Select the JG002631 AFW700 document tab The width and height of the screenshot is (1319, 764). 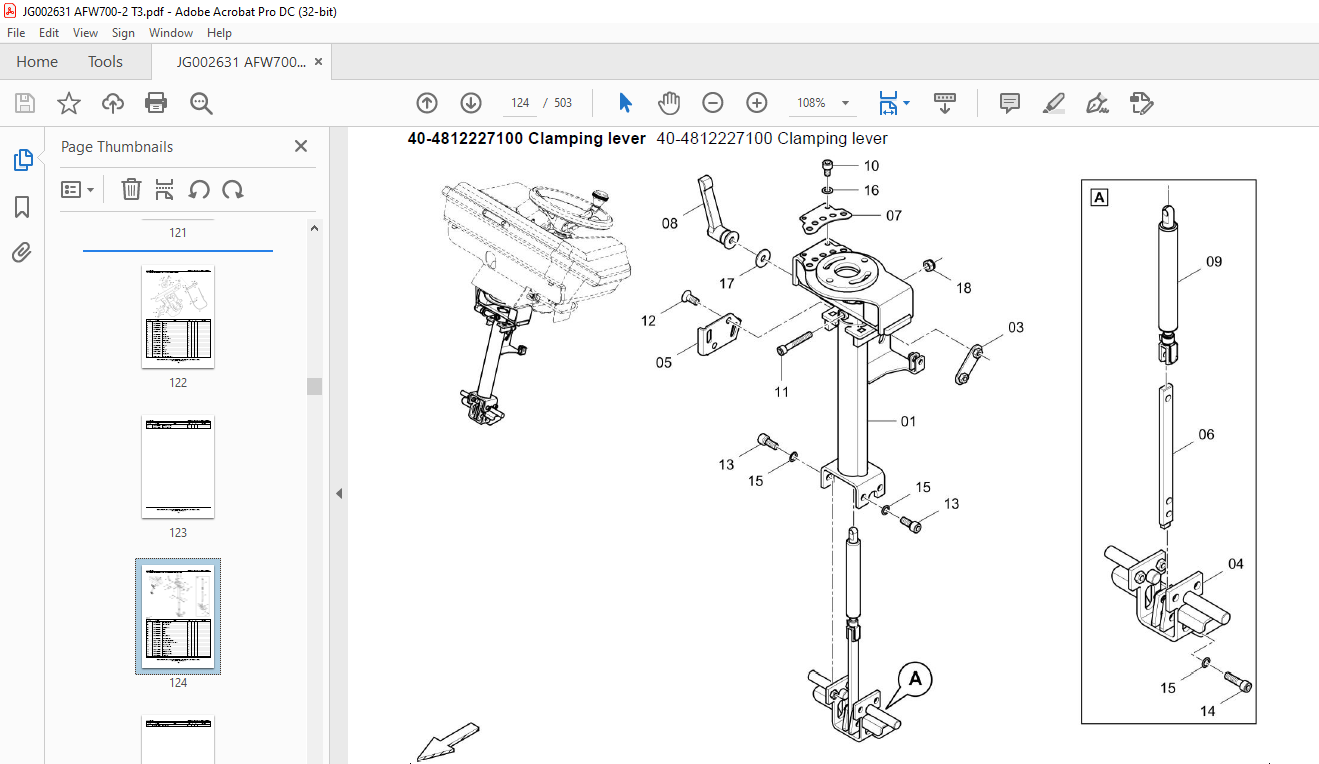pos(241,61)
